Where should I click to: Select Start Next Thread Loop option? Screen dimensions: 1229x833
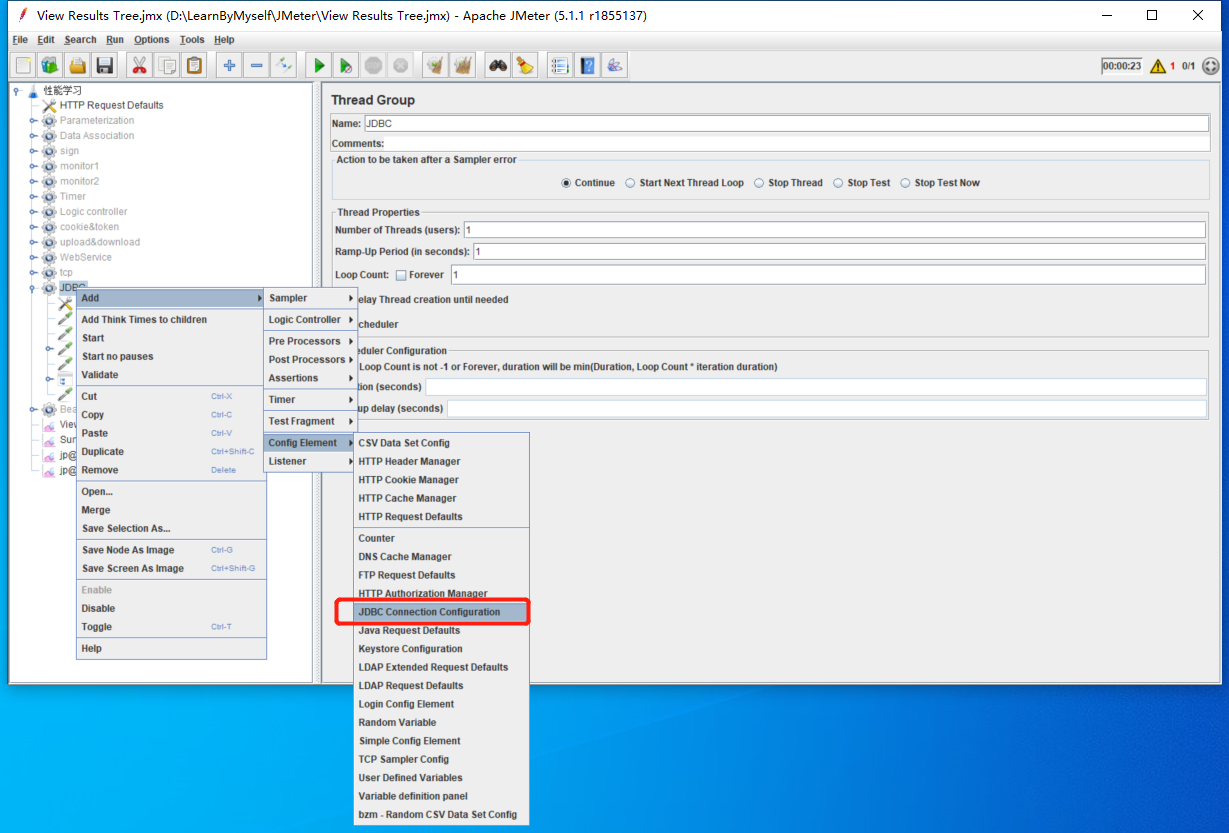630,183
